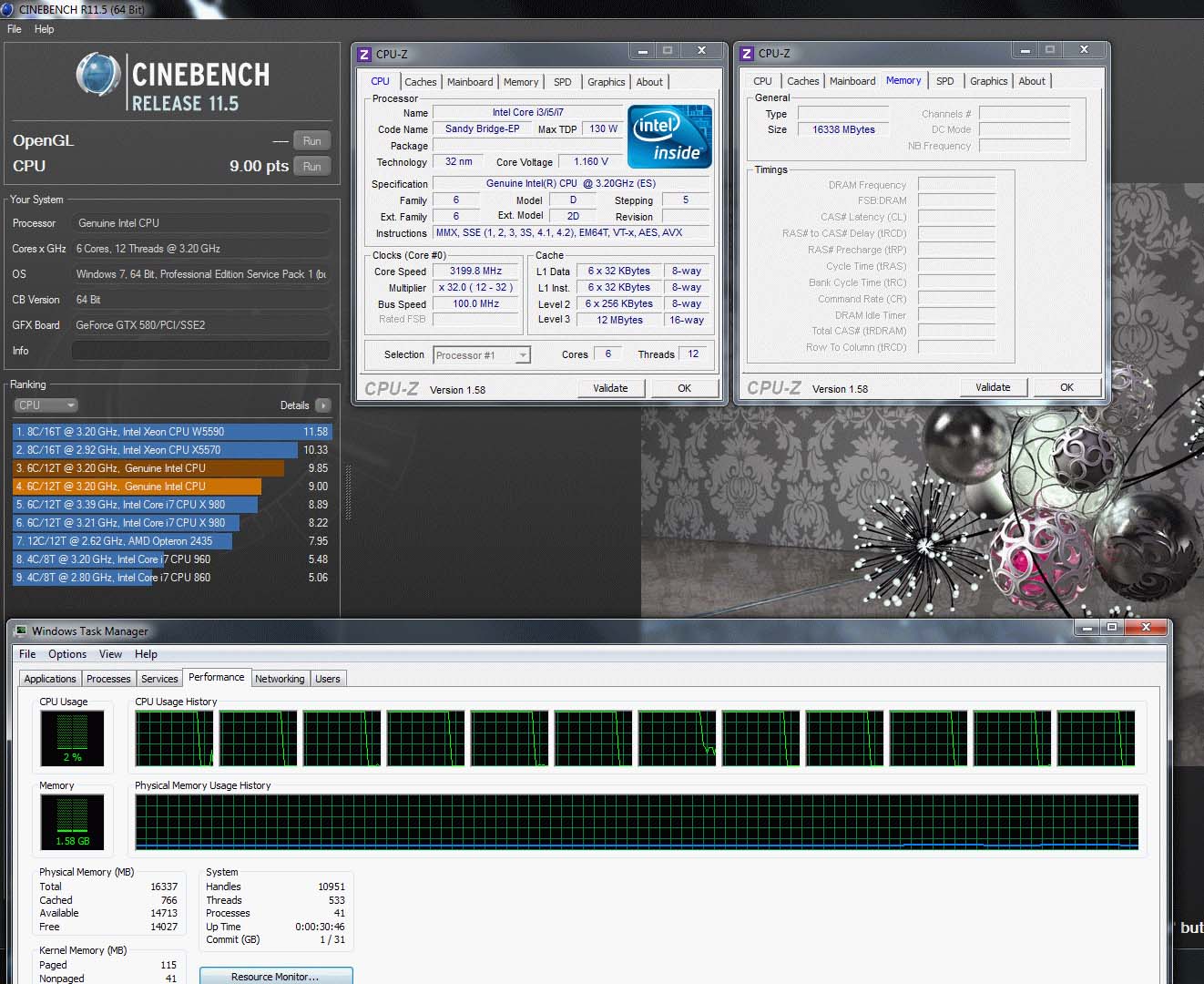Select ranking row Core i7 CPU 960
Viewport: 1204px width, 984px height.
click(172, 559)
